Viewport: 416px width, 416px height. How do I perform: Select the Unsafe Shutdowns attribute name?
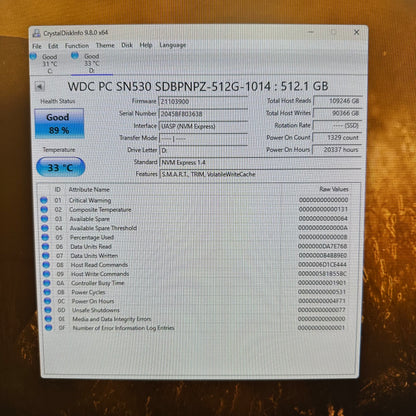(96, 310)
